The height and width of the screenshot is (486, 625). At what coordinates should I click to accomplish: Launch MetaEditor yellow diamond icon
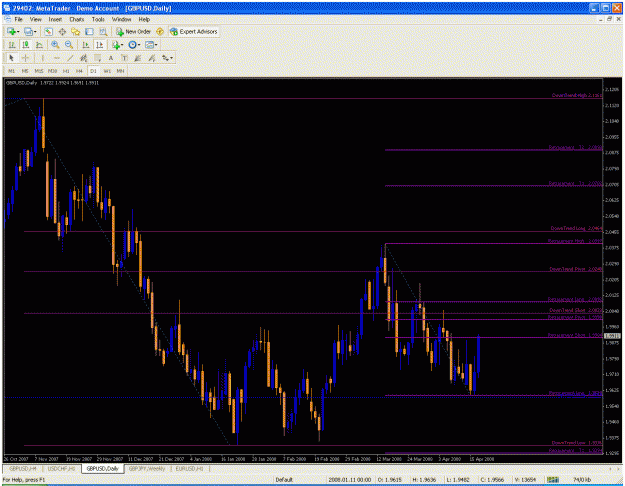[160, 31]
